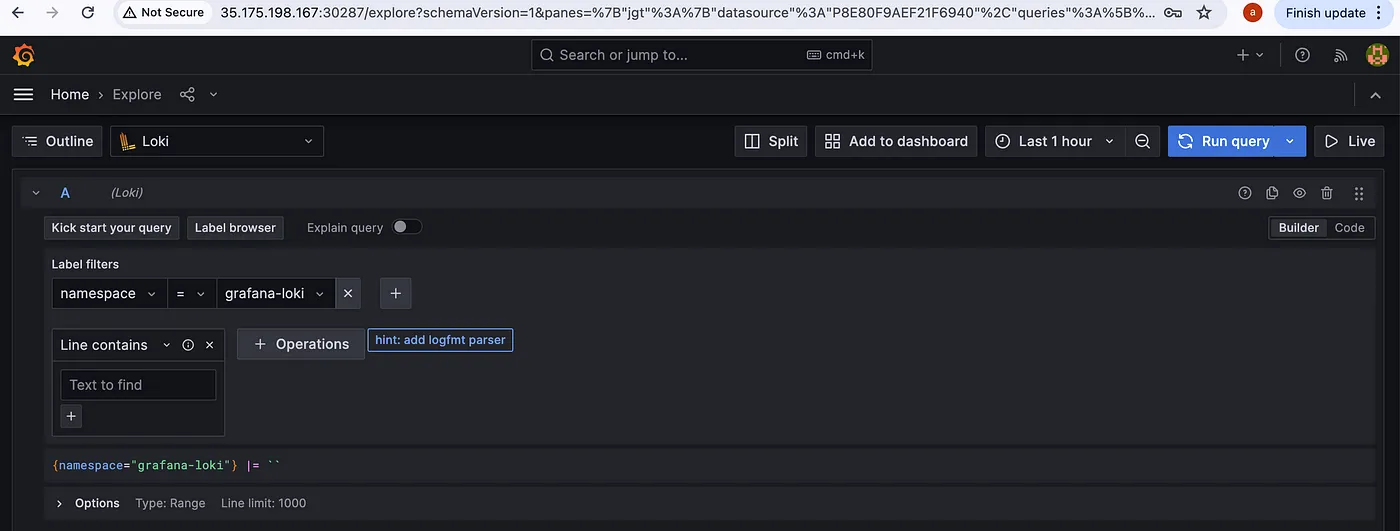The image size is (1400, 531).
Task: Switch to Builder editor mode
Action: click(x=1298, y=228)
